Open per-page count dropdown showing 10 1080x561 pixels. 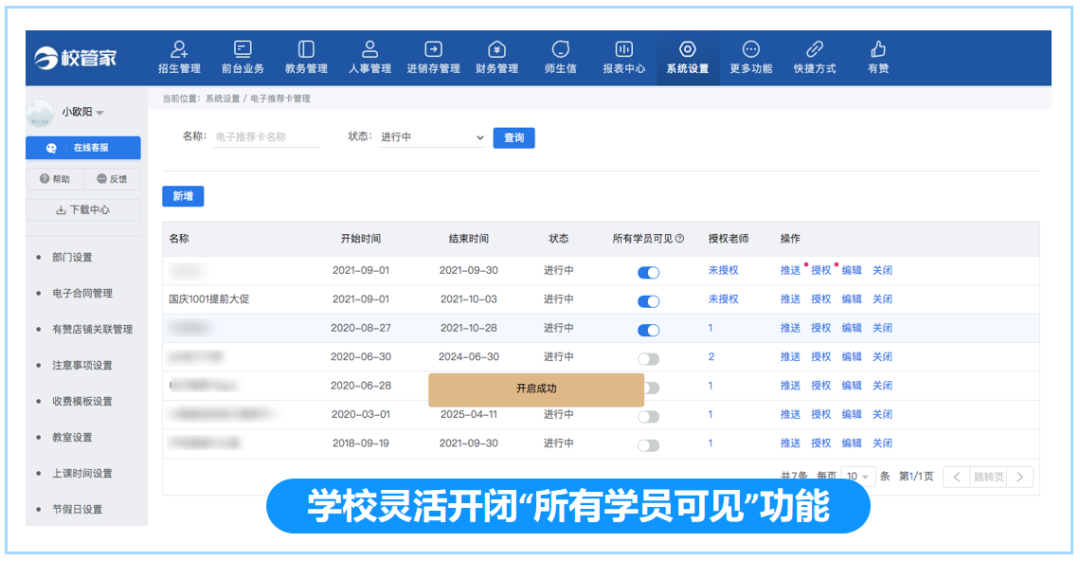858,476
